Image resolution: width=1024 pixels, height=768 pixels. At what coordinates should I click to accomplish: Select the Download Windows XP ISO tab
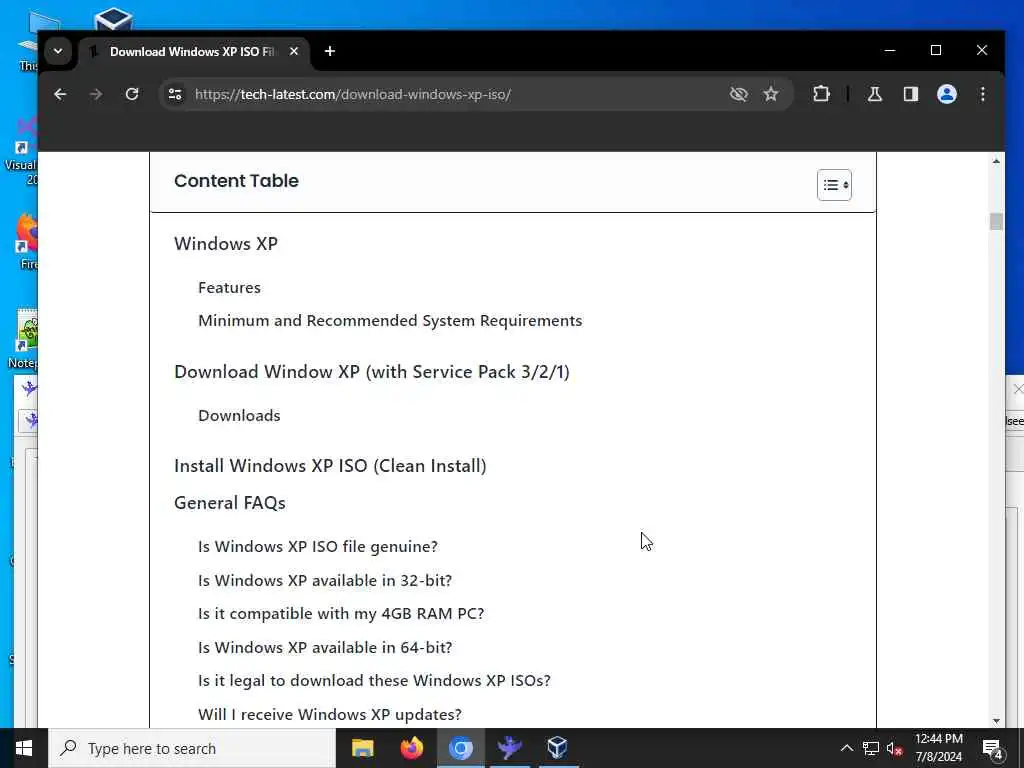[x=193, y=52]
